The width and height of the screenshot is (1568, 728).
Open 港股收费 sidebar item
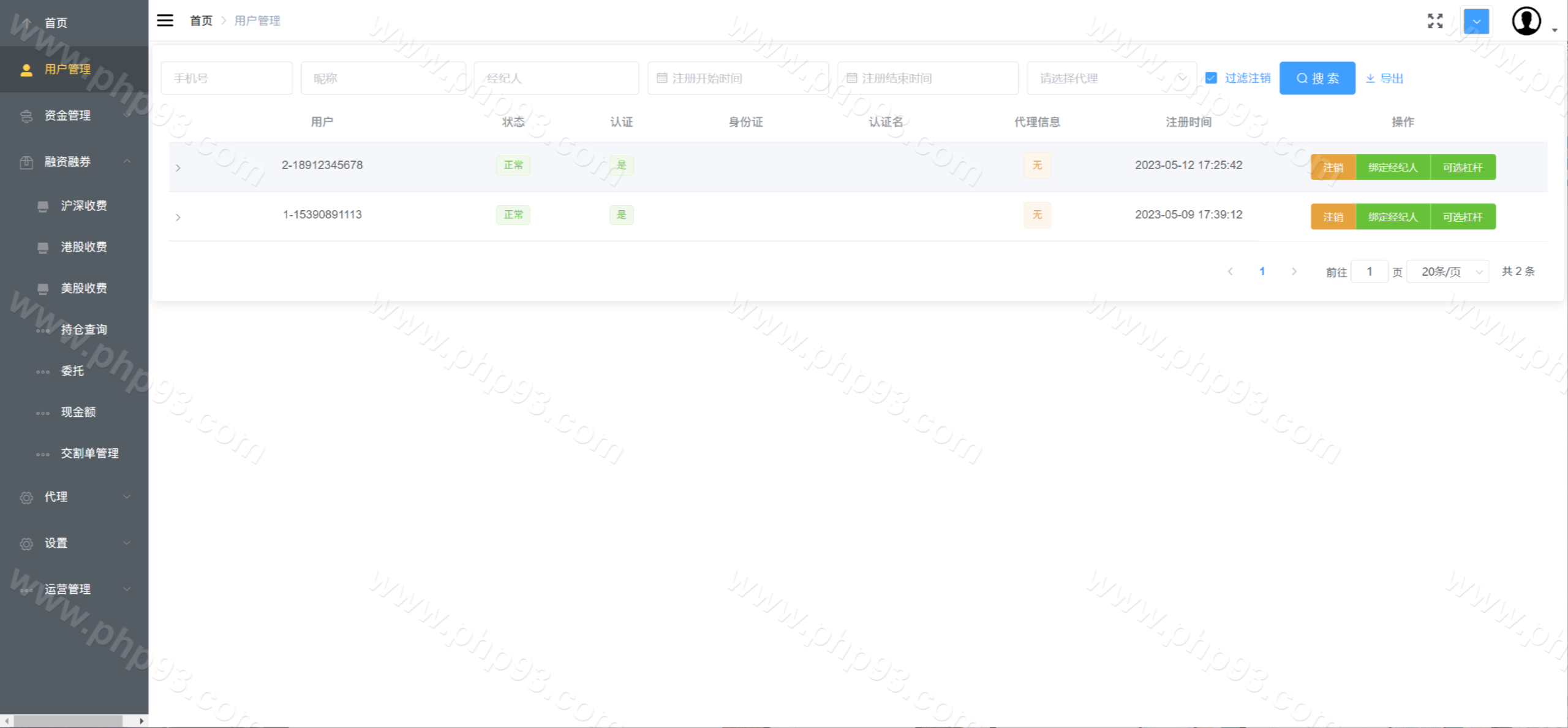point(84,247)
